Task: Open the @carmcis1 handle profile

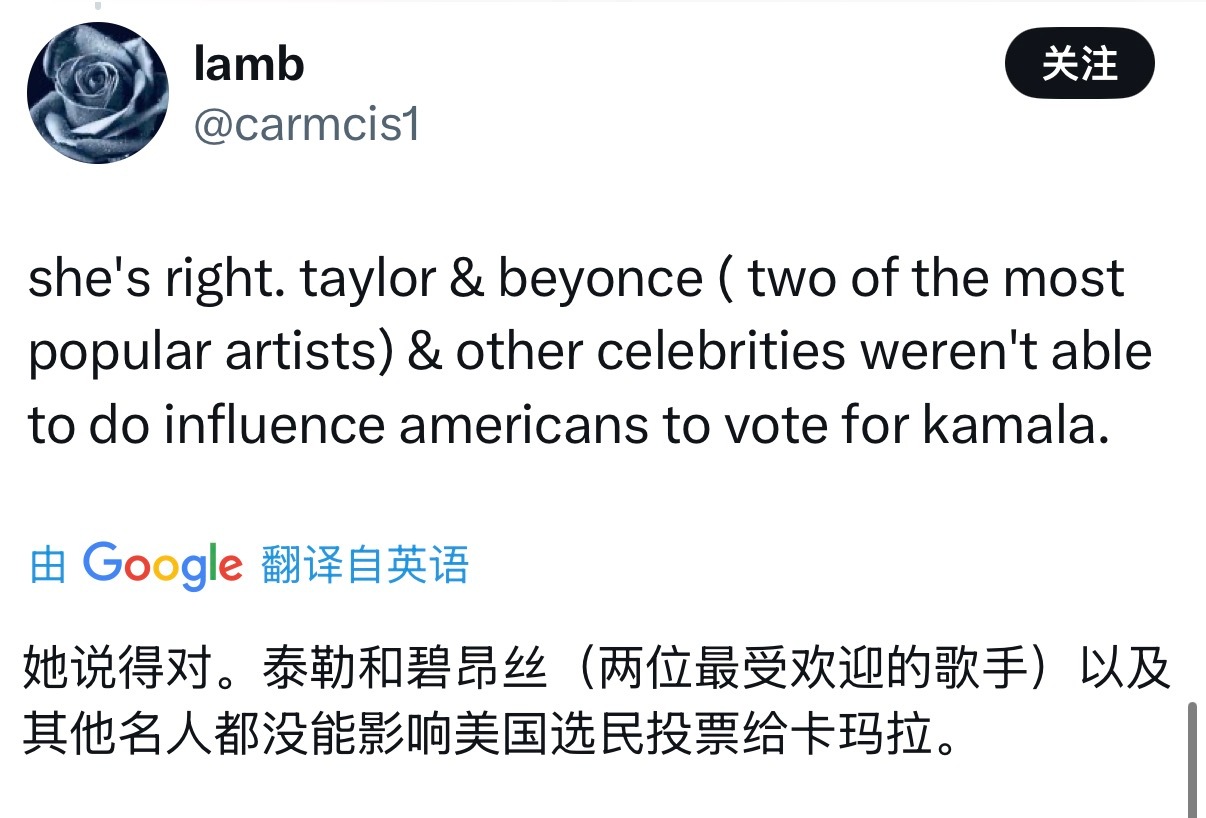Action: [x=306, y=126]
